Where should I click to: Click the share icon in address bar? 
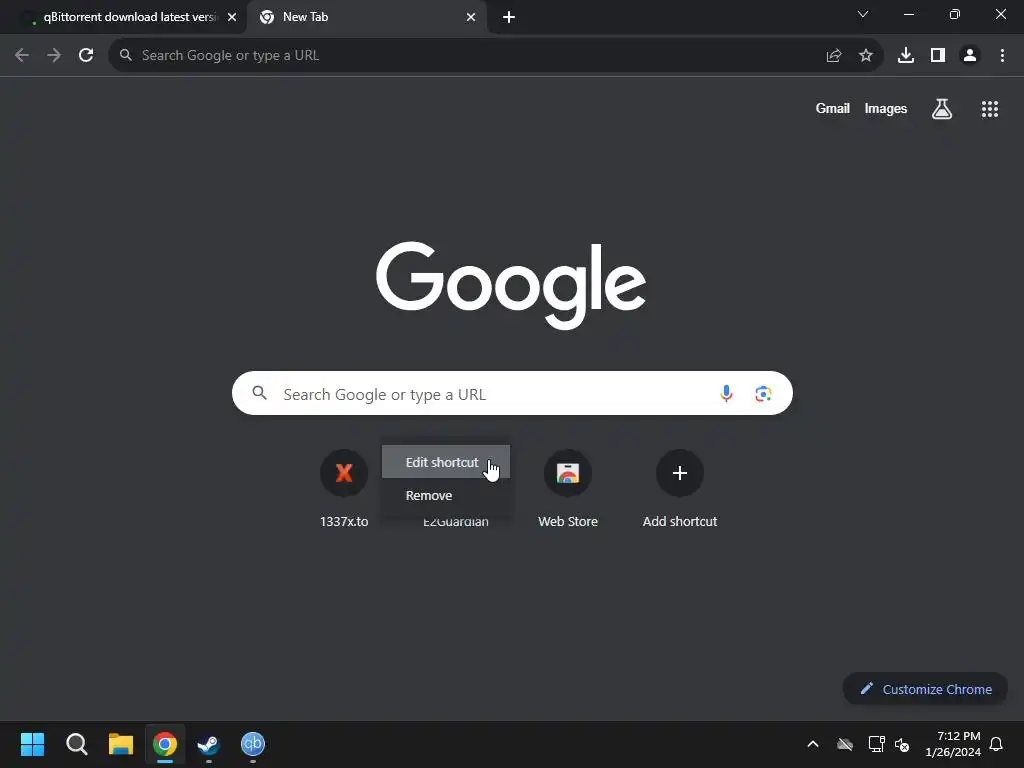click(x=833, y=56)
